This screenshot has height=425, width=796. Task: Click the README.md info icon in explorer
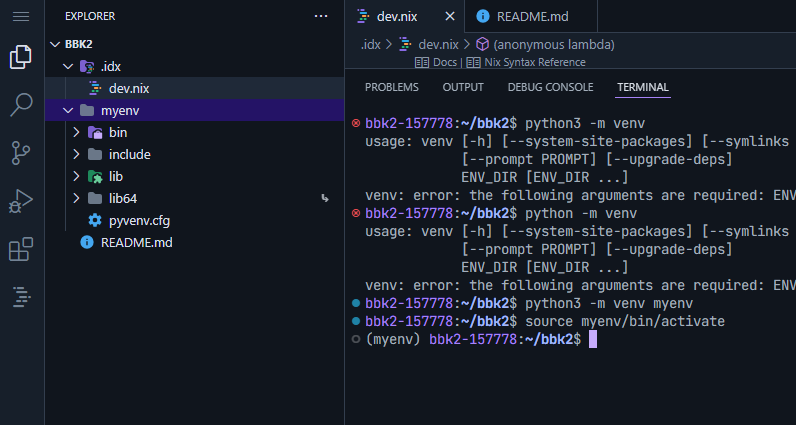point(87,243)
